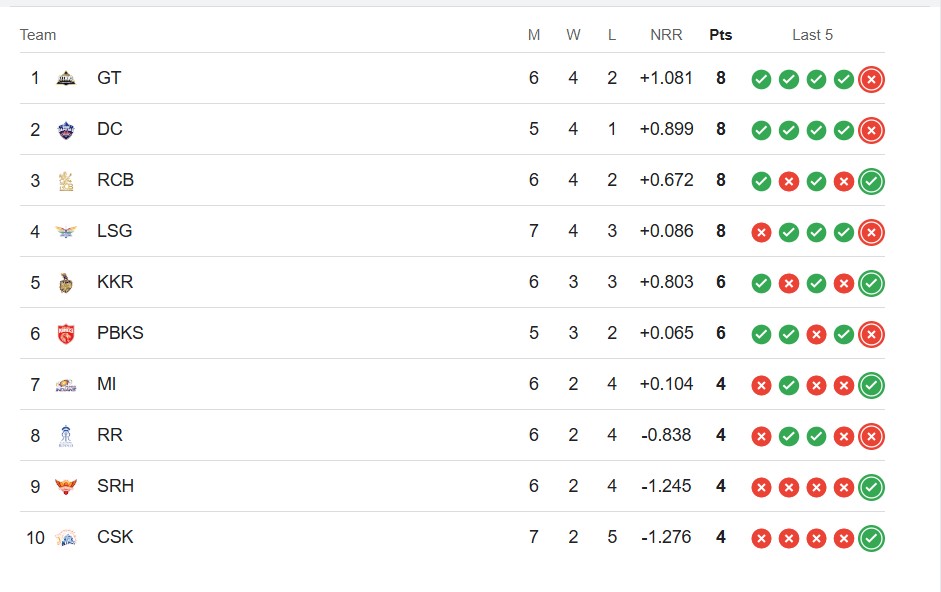Viewport: 941px width, 592px height.
Task: Click the LSG team logo icon
Action: (66, 232)
